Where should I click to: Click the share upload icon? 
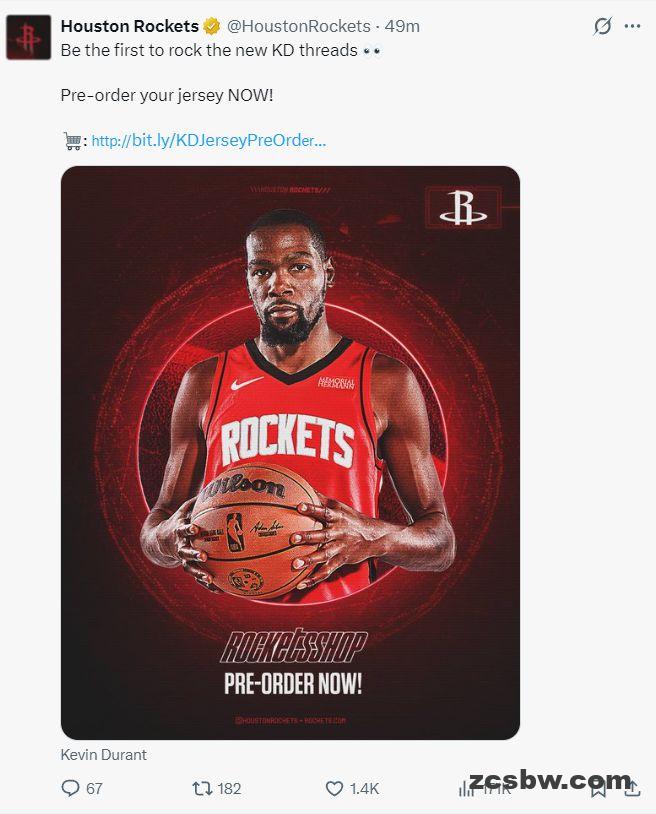click(632, 789)
